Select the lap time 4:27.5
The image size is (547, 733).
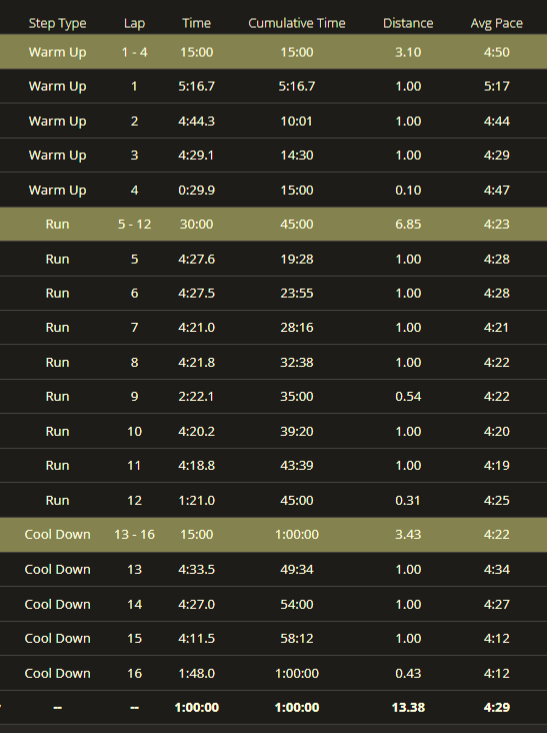[x=196, y=293]
